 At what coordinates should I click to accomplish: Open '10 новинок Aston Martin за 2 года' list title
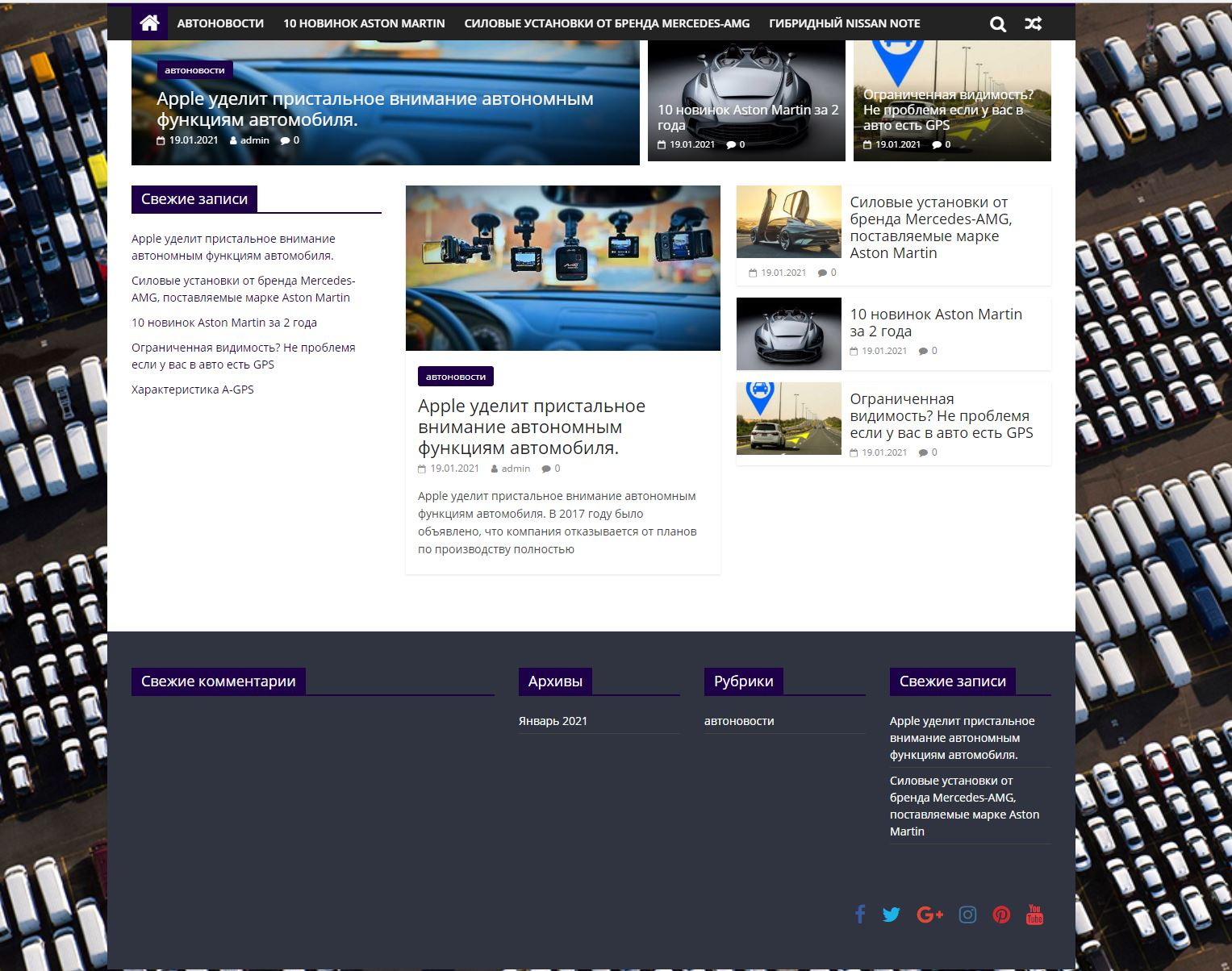(x=936, y=323)
